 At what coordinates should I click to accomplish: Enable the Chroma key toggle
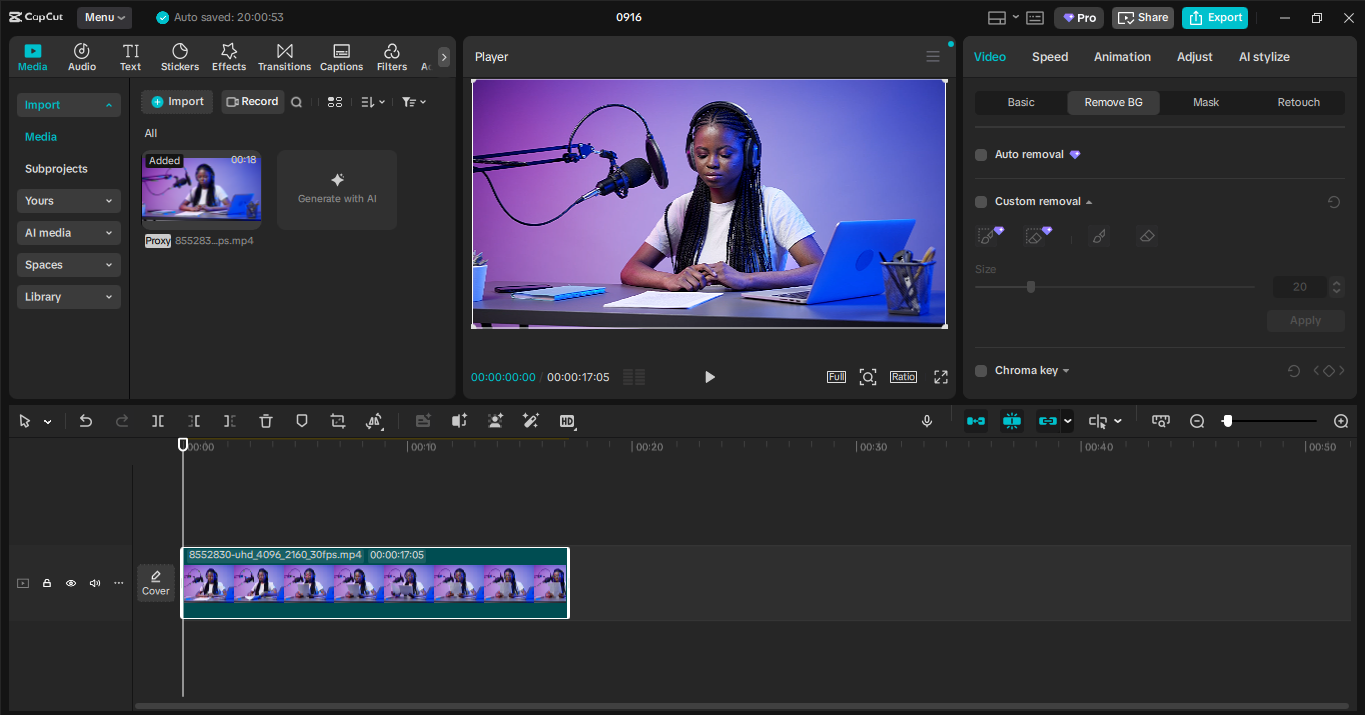[981, 370]
